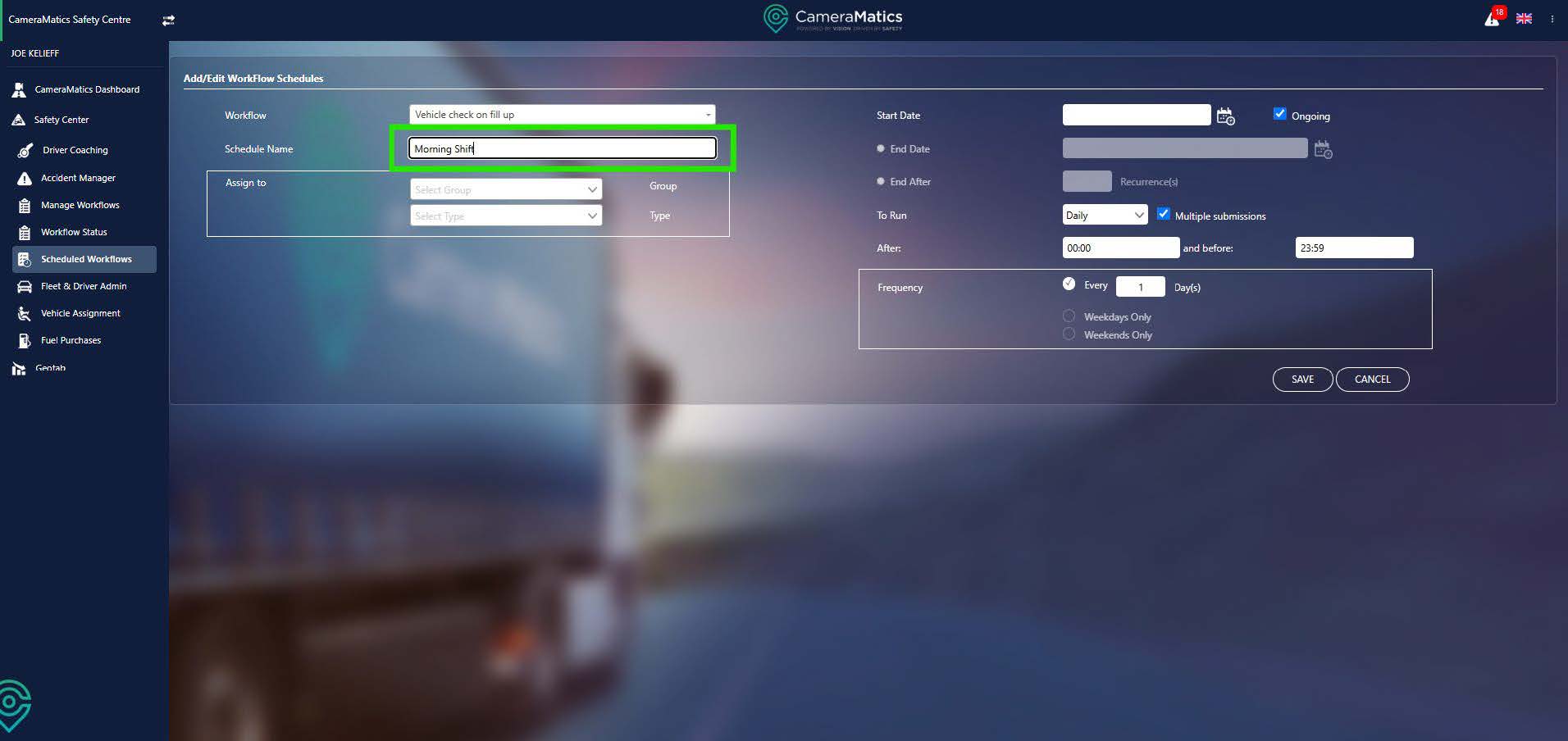Viewport: 1568px width, 741px height.
Task: Uncheck the Ongoing checkbox
Action: (1279, 114)
